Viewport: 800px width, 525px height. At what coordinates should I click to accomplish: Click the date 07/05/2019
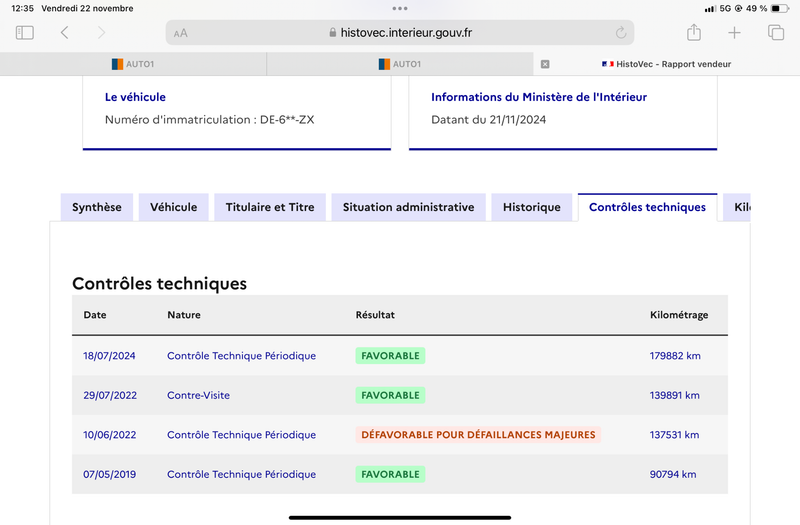pos(110,474)
